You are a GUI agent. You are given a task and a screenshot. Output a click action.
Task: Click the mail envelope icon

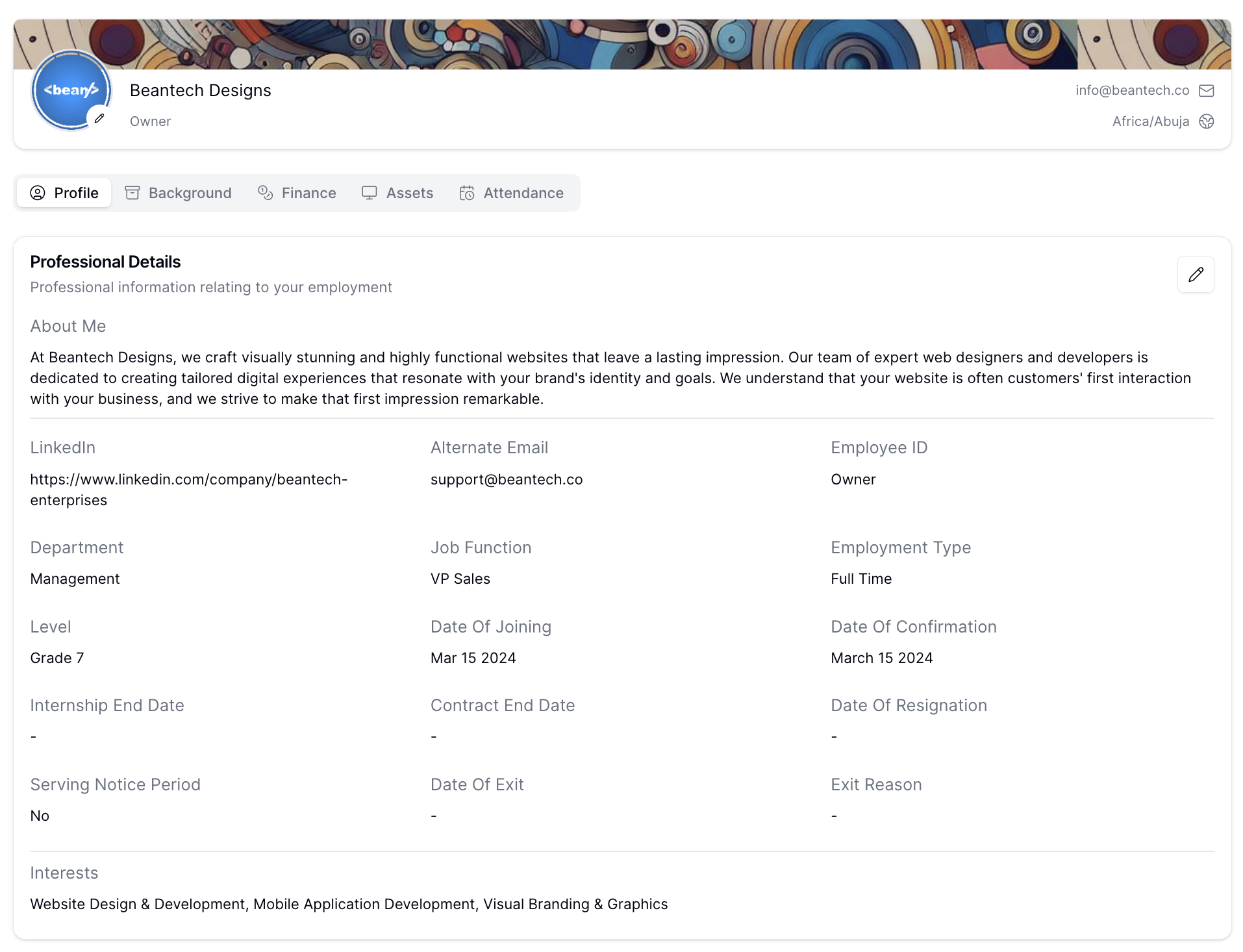point(1206,91)
